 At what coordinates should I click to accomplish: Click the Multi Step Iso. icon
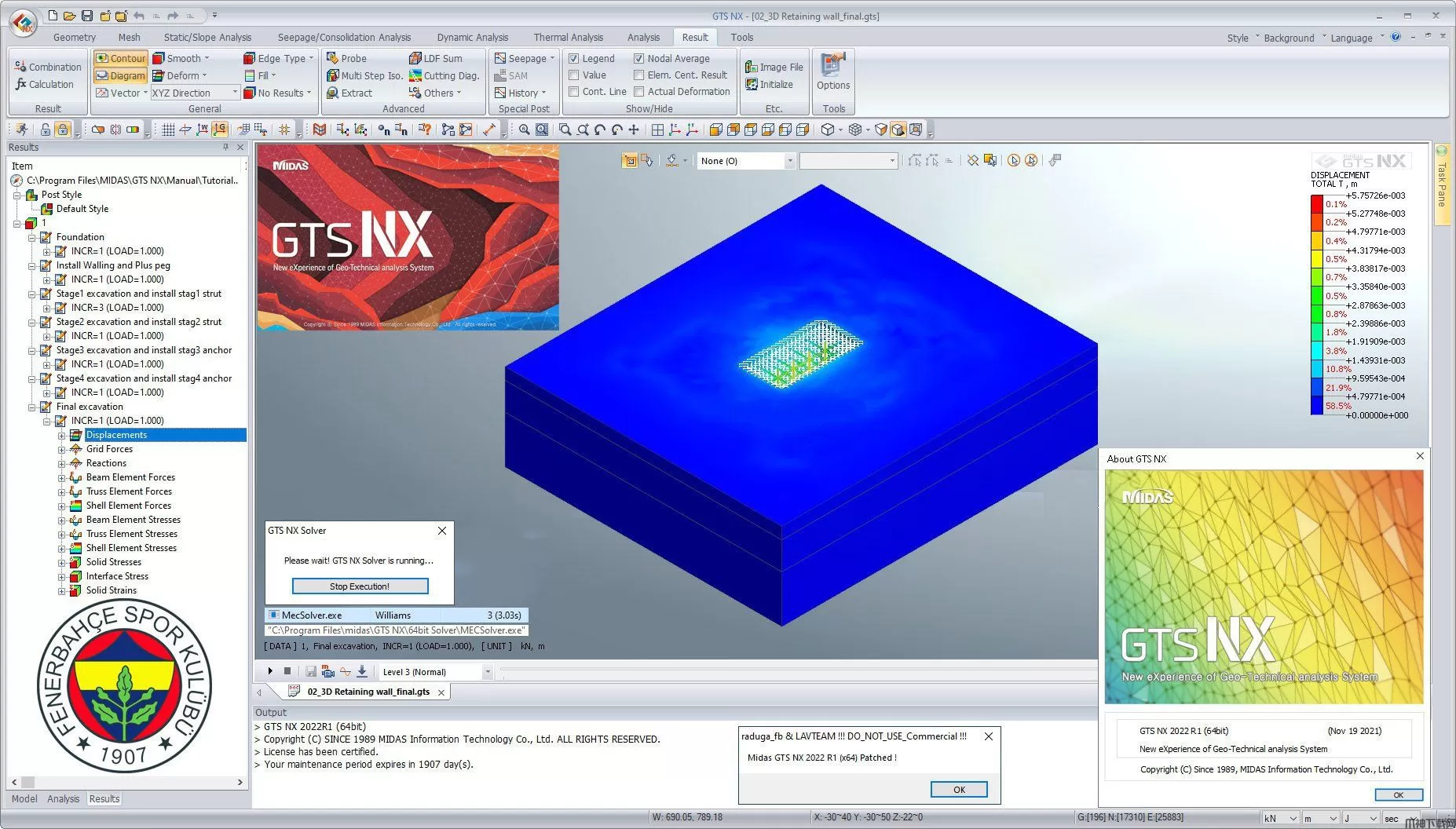pyautogui.click(x=333, y=76)
